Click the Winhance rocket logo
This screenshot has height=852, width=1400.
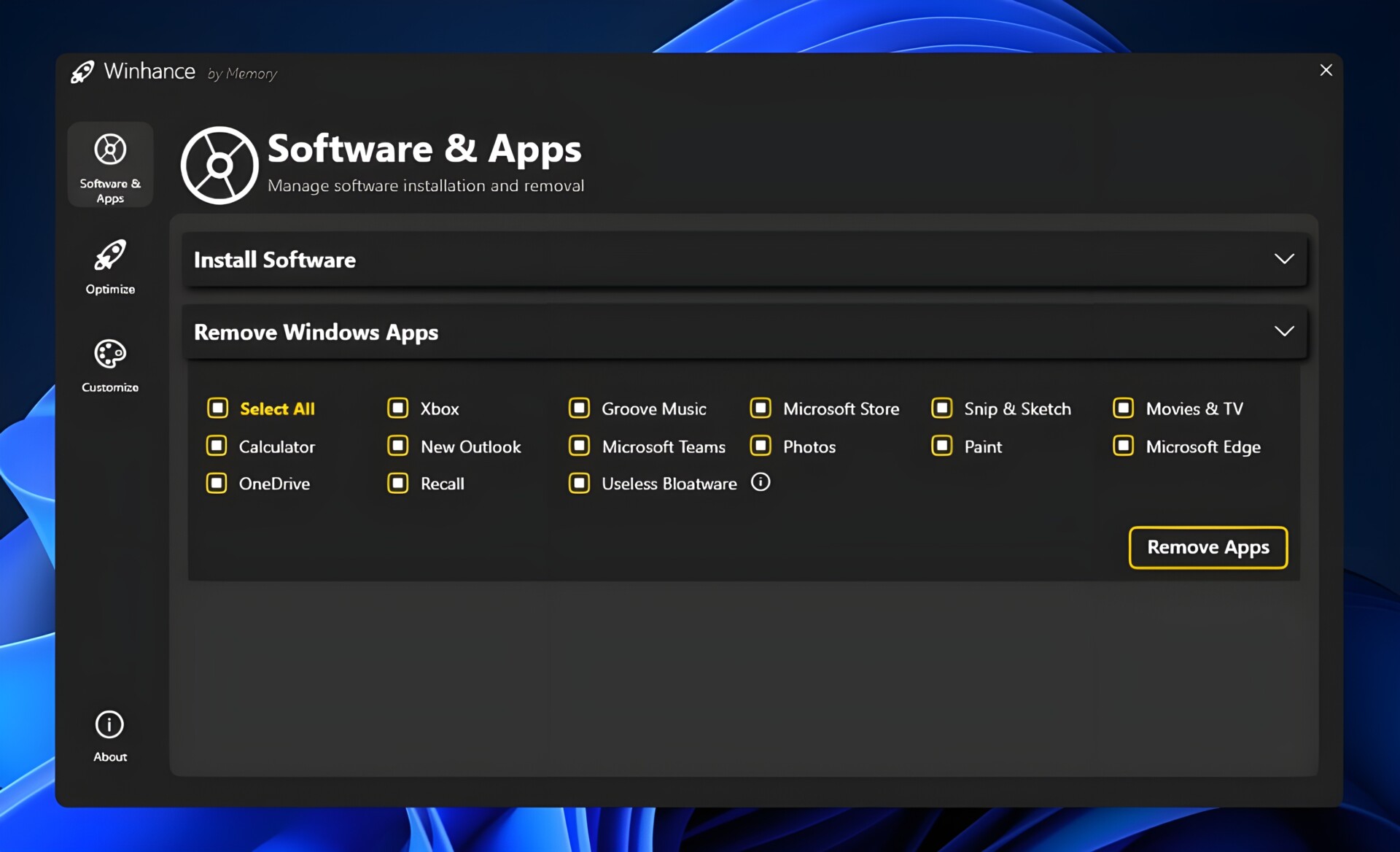82,71
